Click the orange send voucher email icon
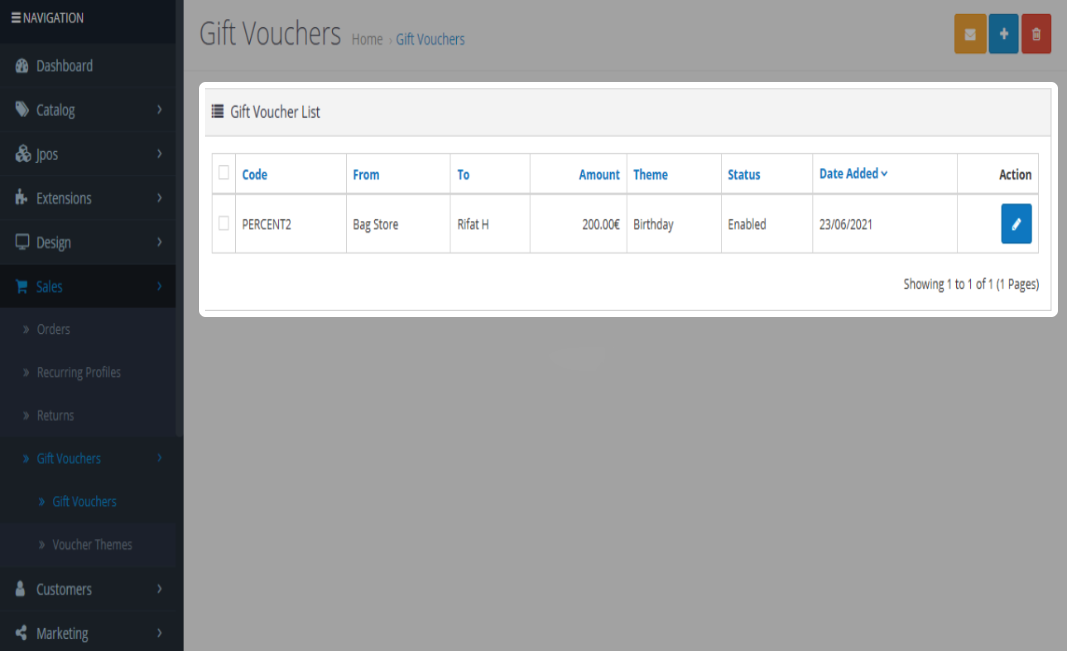The width and height of the screenshot is (1067, 651). tap(969, 34)
